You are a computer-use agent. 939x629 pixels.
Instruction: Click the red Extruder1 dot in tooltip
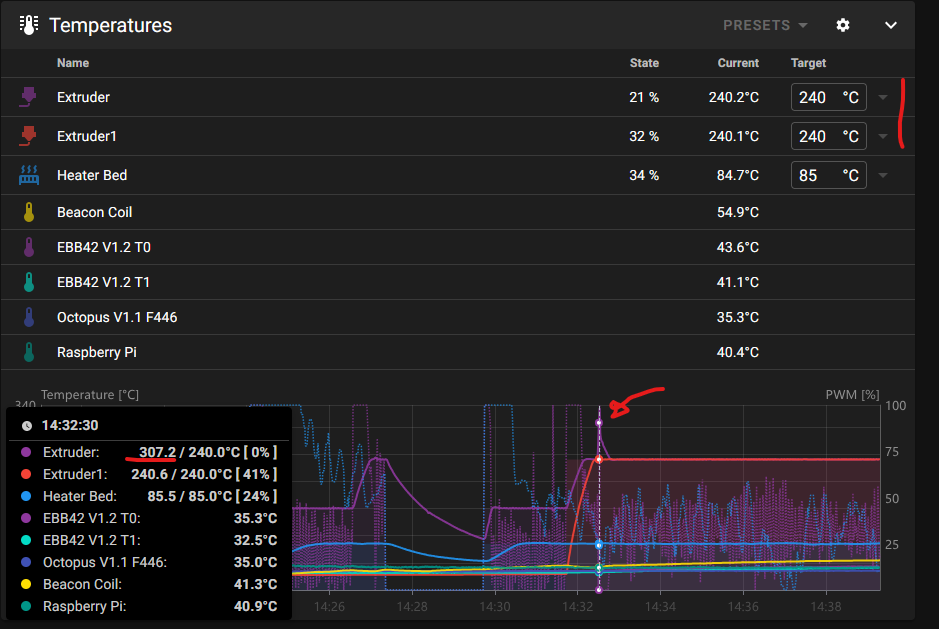26,474
